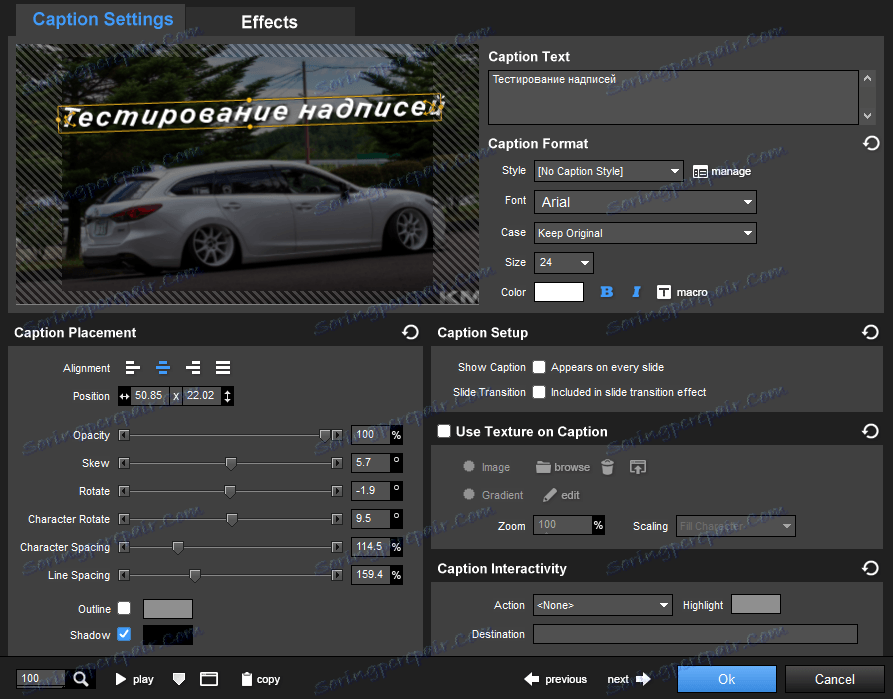Enable Use Texture on Caption
The height and width of the screenshot is (699, 893).
pos(444,431)
